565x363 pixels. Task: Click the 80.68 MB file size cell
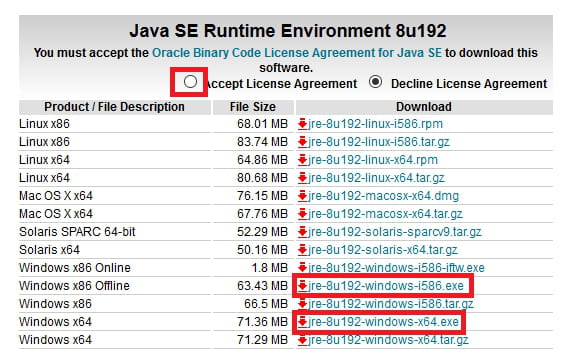(x=262, y=178)
